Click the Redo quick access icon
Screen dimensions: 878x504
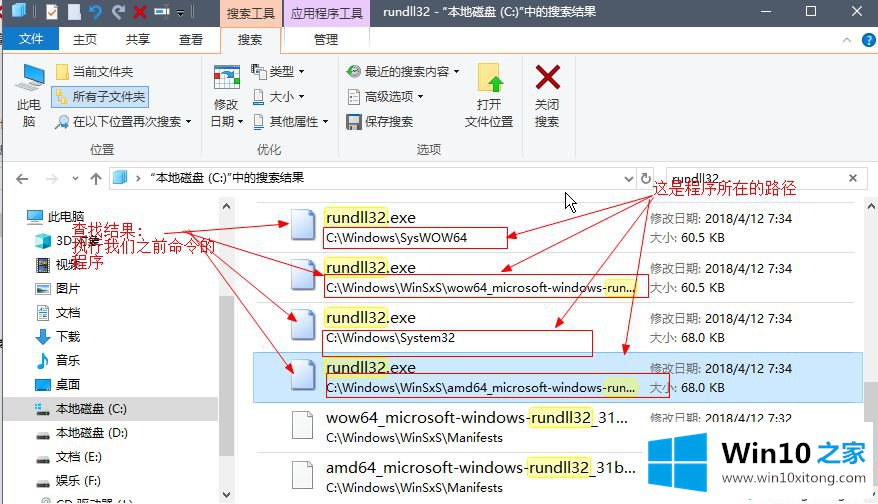point(118,11)
